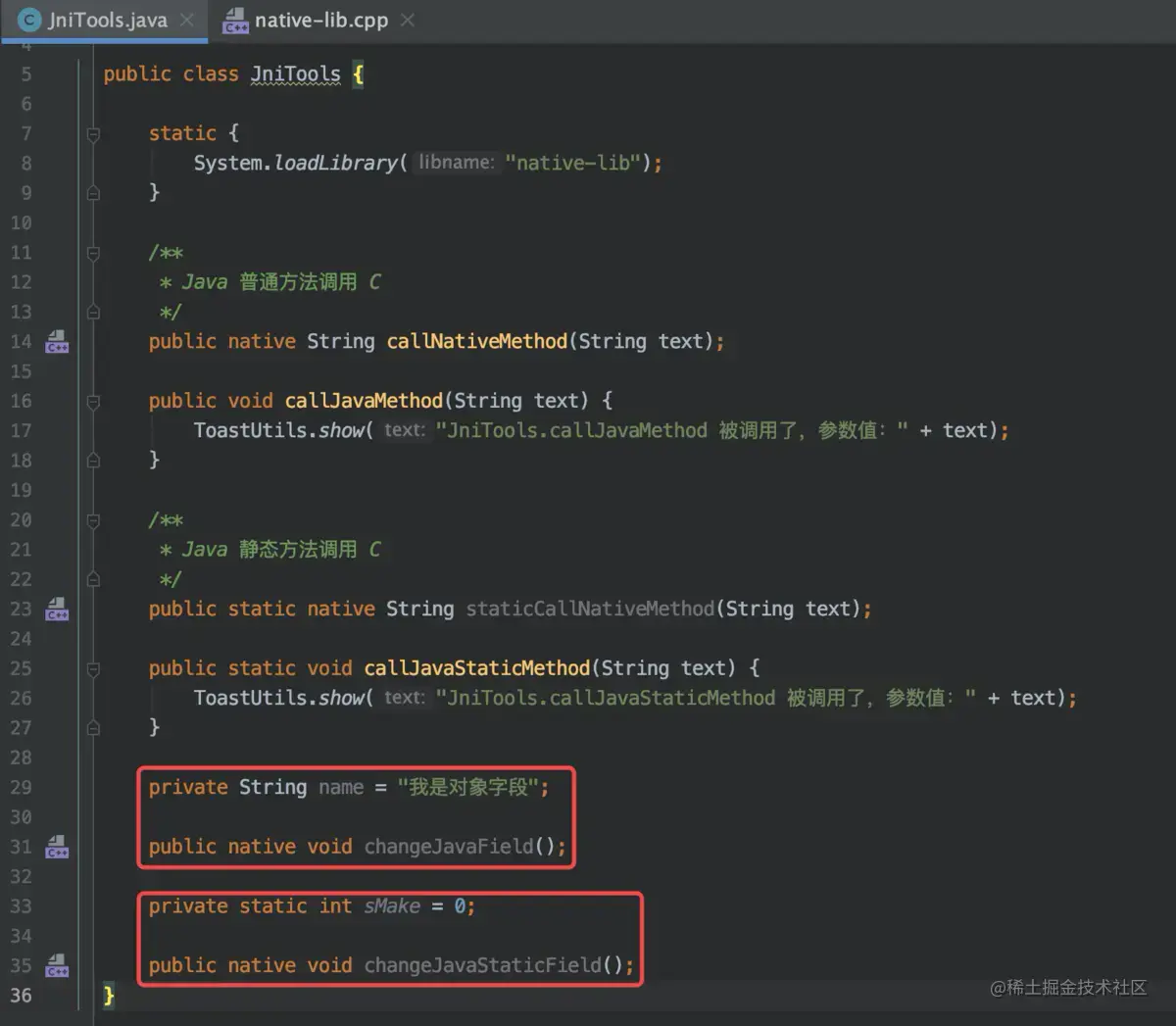Collapse the Javadoc comment starting line 11
The image size is (1176, 1026).
pyautogui.click(x=93, y=253)
